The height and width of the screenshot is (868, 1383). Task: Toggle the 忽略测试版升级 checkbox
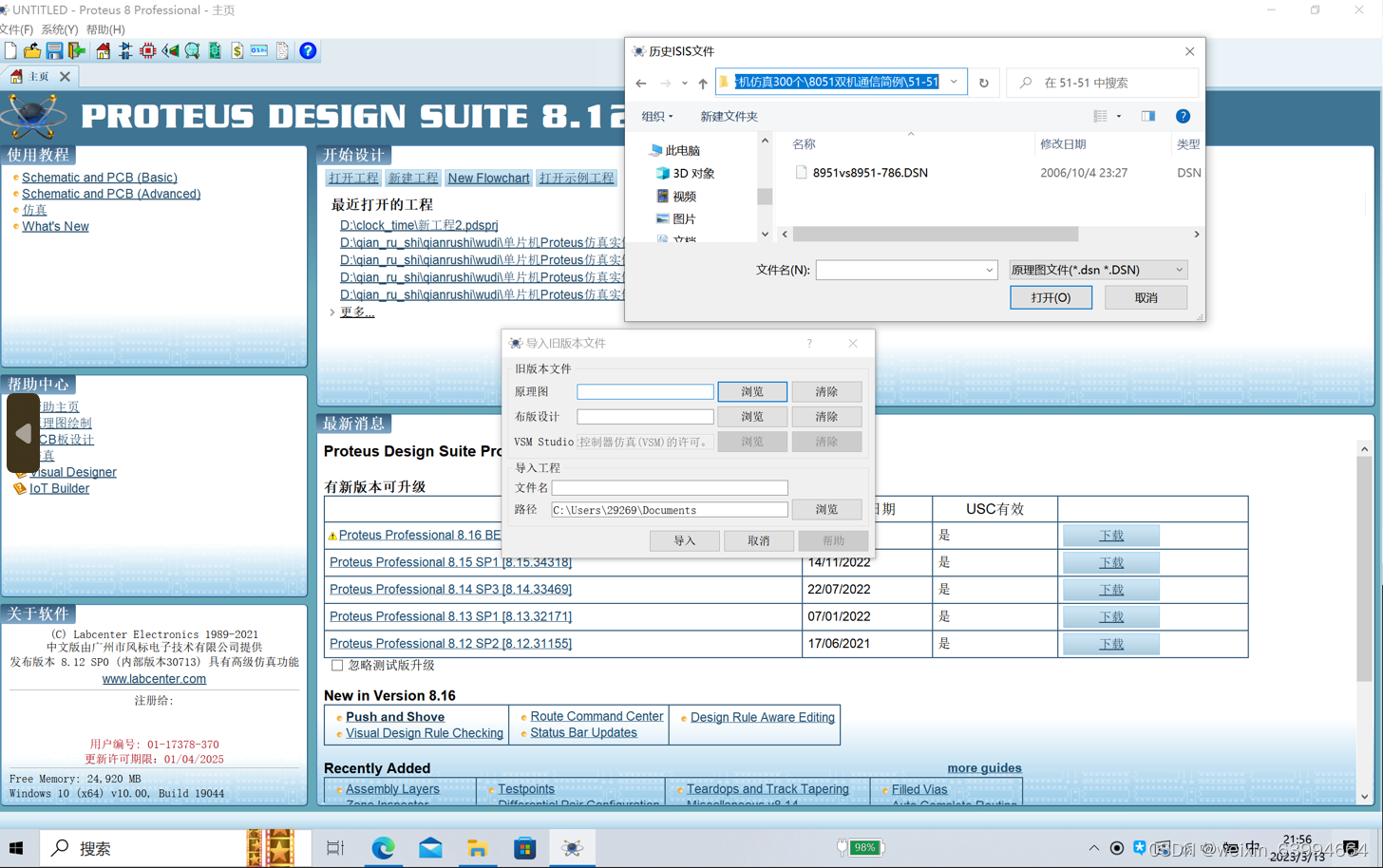tap(337, 666)
